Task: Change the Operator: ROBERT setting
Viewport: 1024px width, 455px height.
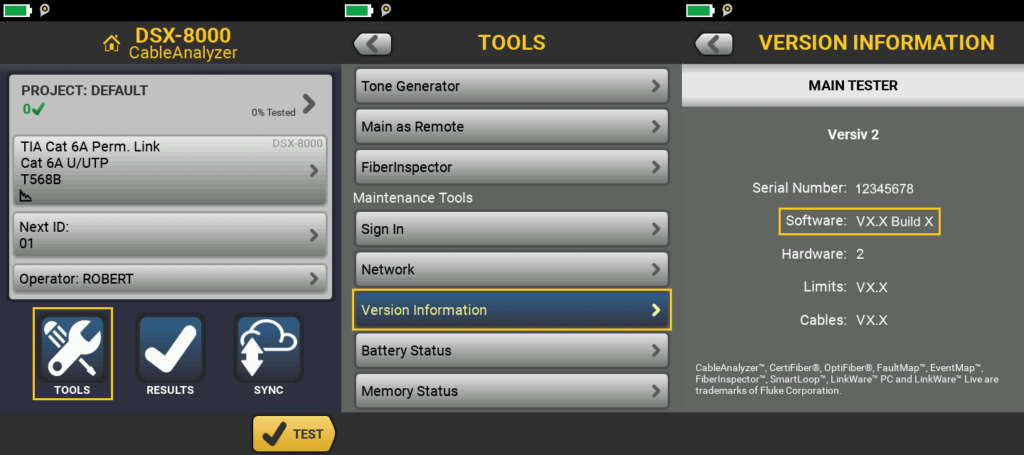Action: 169,278
